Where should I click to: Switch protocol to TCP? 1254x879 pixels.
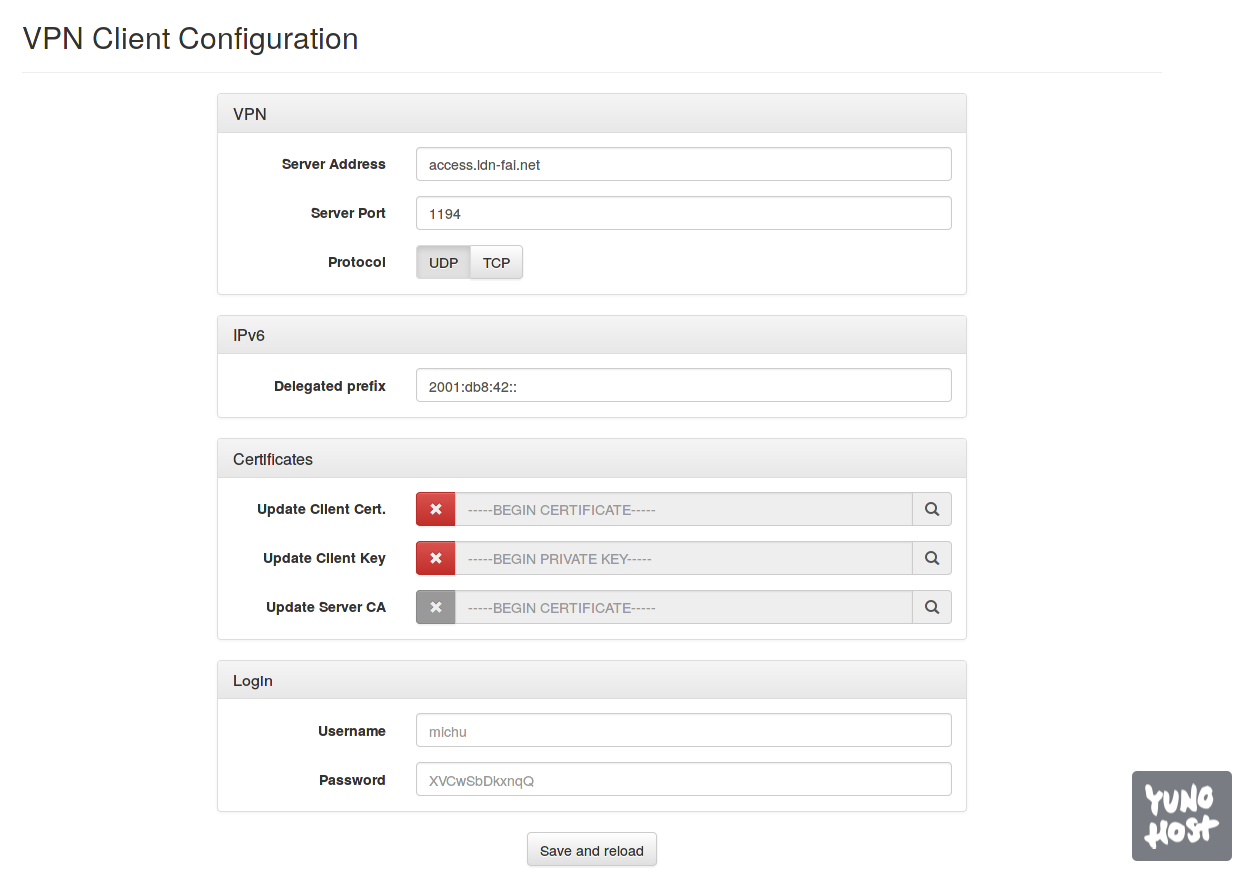coord(496,263)
